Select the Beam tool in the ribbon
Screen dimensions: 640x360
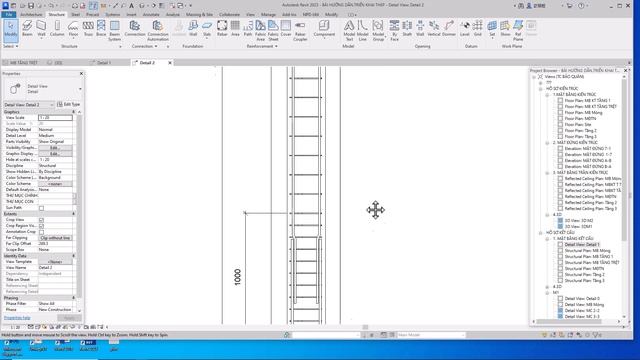click(x=27, y=29)
